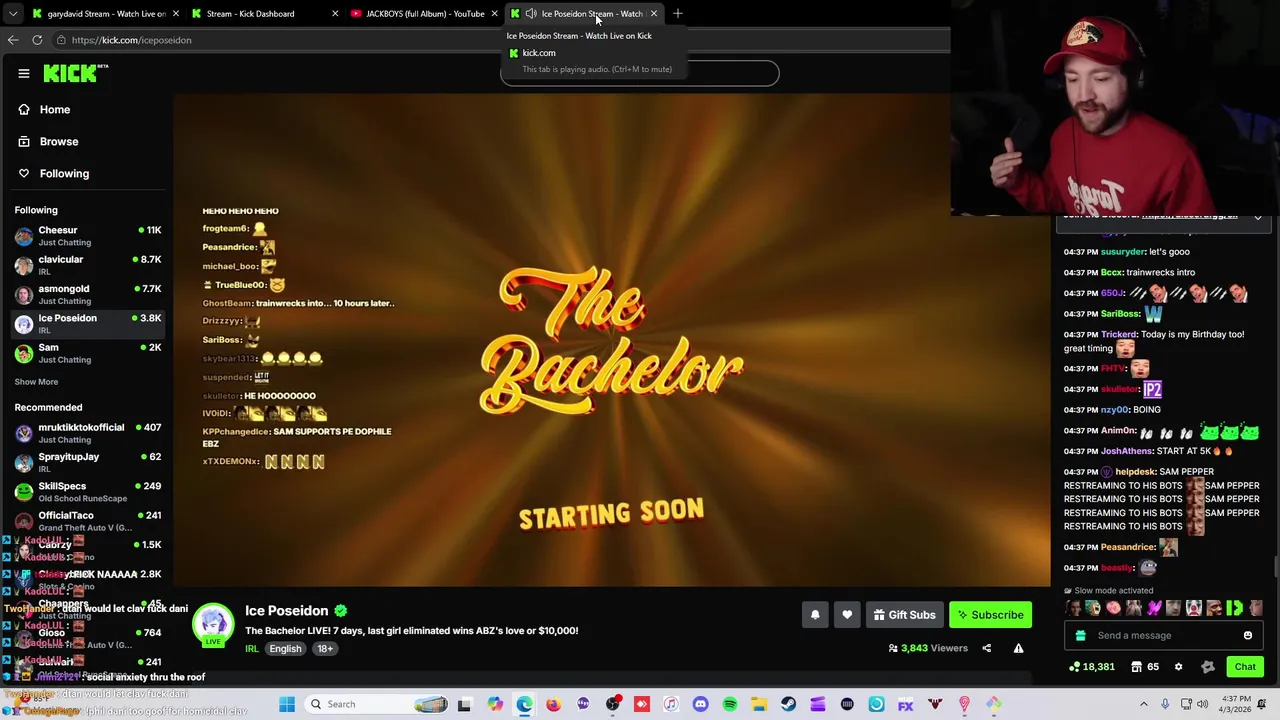The image size is (1280, 720).
Task: Click green Chat send button
Action: tap(1245, 666)
